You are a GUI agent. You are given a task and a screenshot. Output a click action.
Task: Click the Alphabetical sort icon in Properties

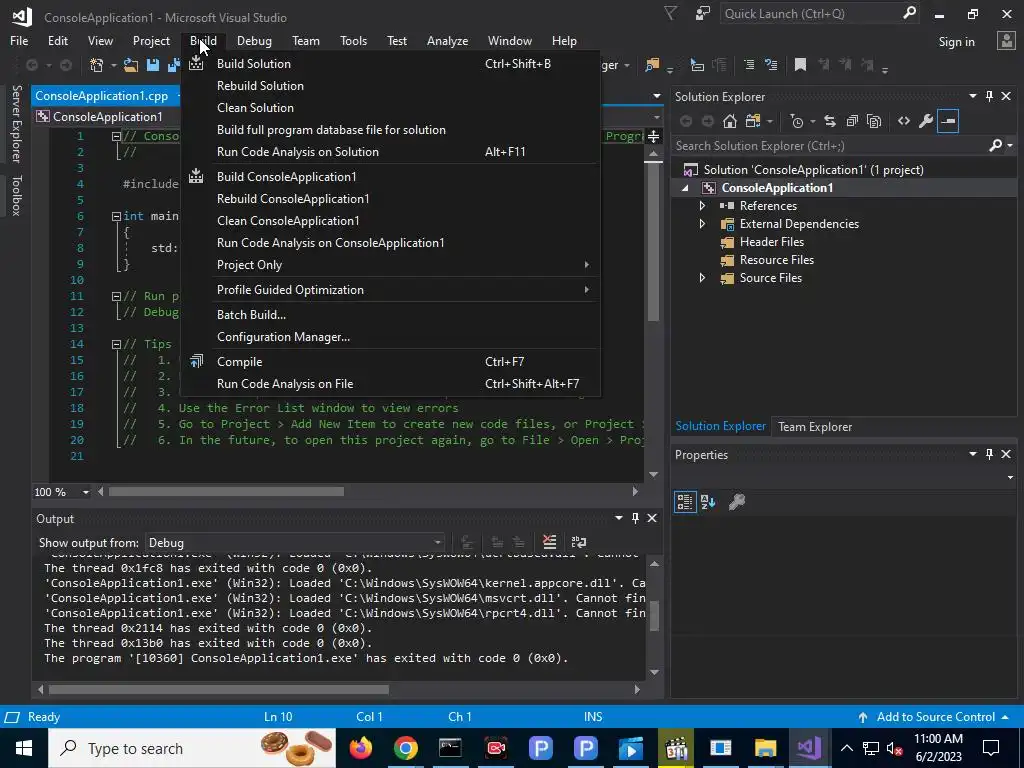708,502
